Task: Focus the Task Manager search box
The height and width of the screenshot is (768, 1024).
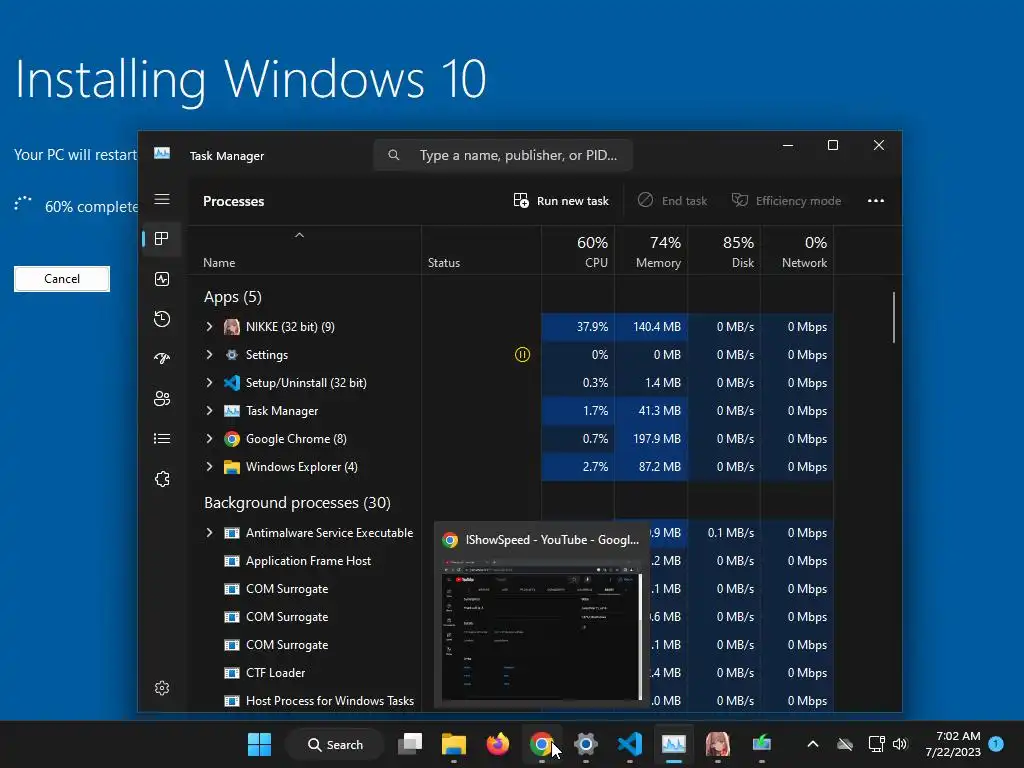Action: point(503,155)
